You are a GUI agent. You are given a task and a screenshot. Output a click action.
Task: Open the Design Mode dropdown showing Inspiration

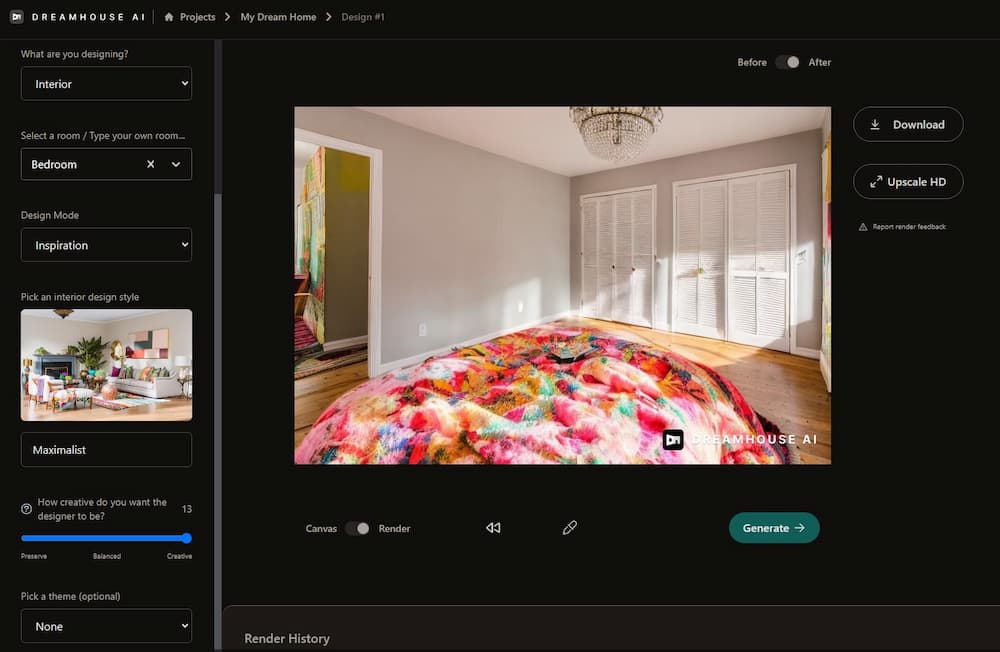coord(106,244)
